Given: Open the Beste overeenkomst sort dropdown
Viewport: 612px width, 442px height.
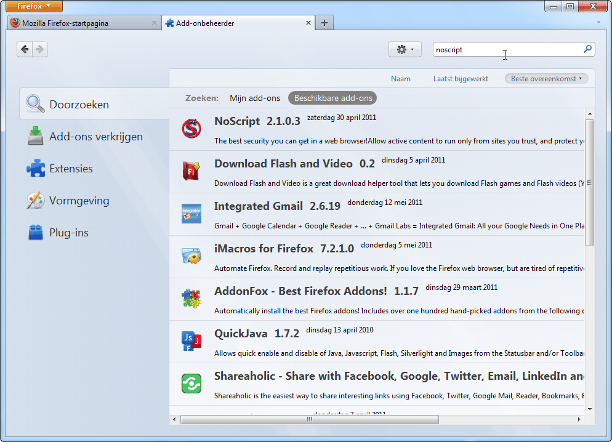Looking at the screenshot, I should pos(546,78).
